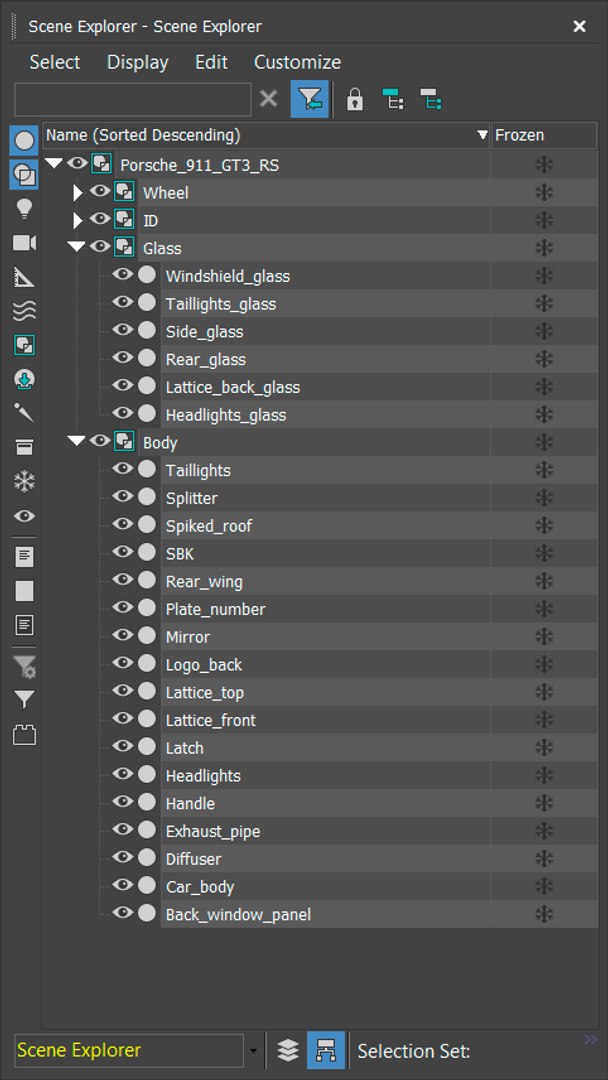Viewport: 608px width, 1080px height.
Task: Toggle visibility of Wheel group
Action: click(100, 191)
